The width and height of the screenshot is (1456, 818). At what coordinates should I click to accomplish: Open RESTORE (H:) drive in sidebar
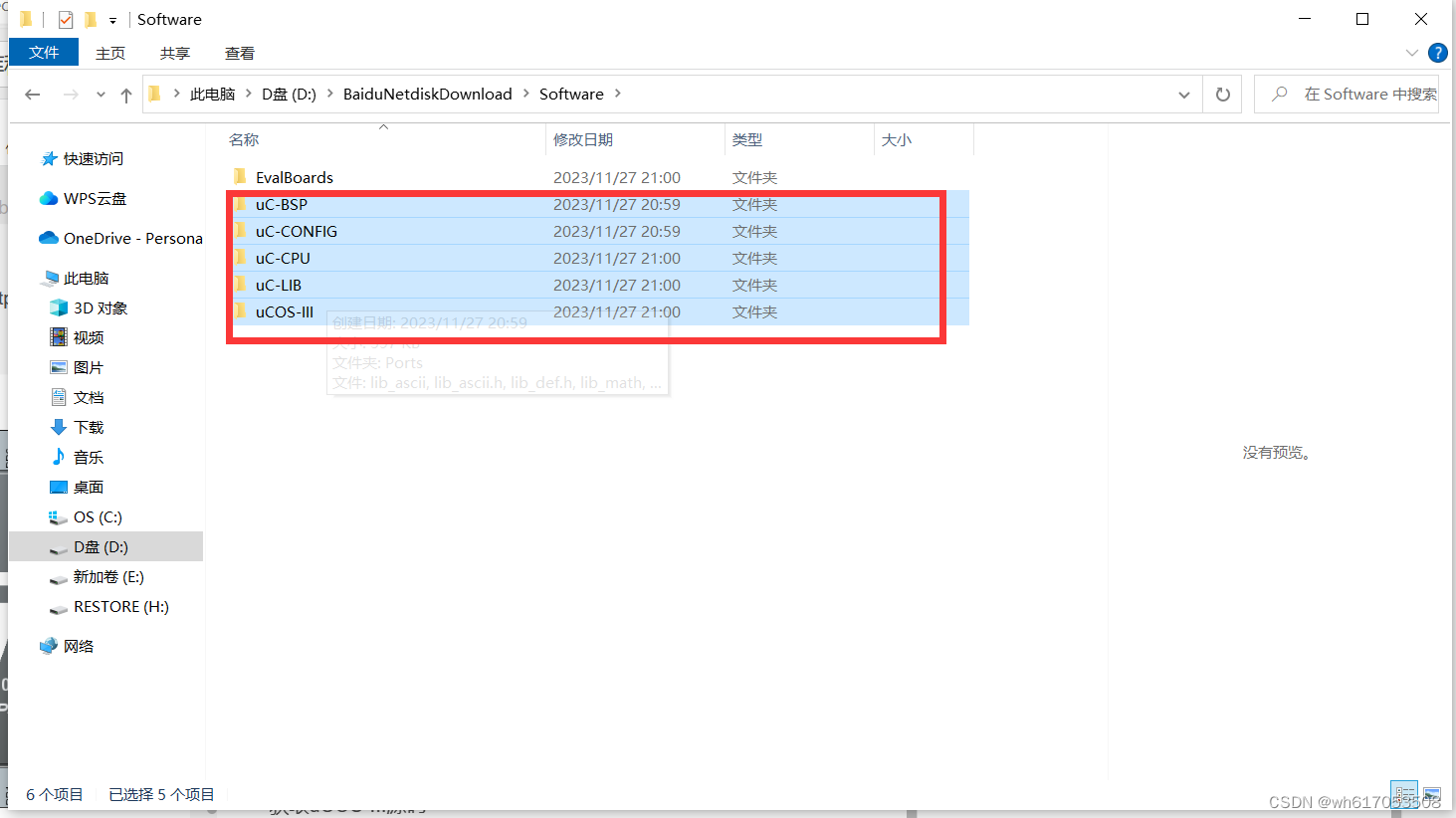click(121, 606)
